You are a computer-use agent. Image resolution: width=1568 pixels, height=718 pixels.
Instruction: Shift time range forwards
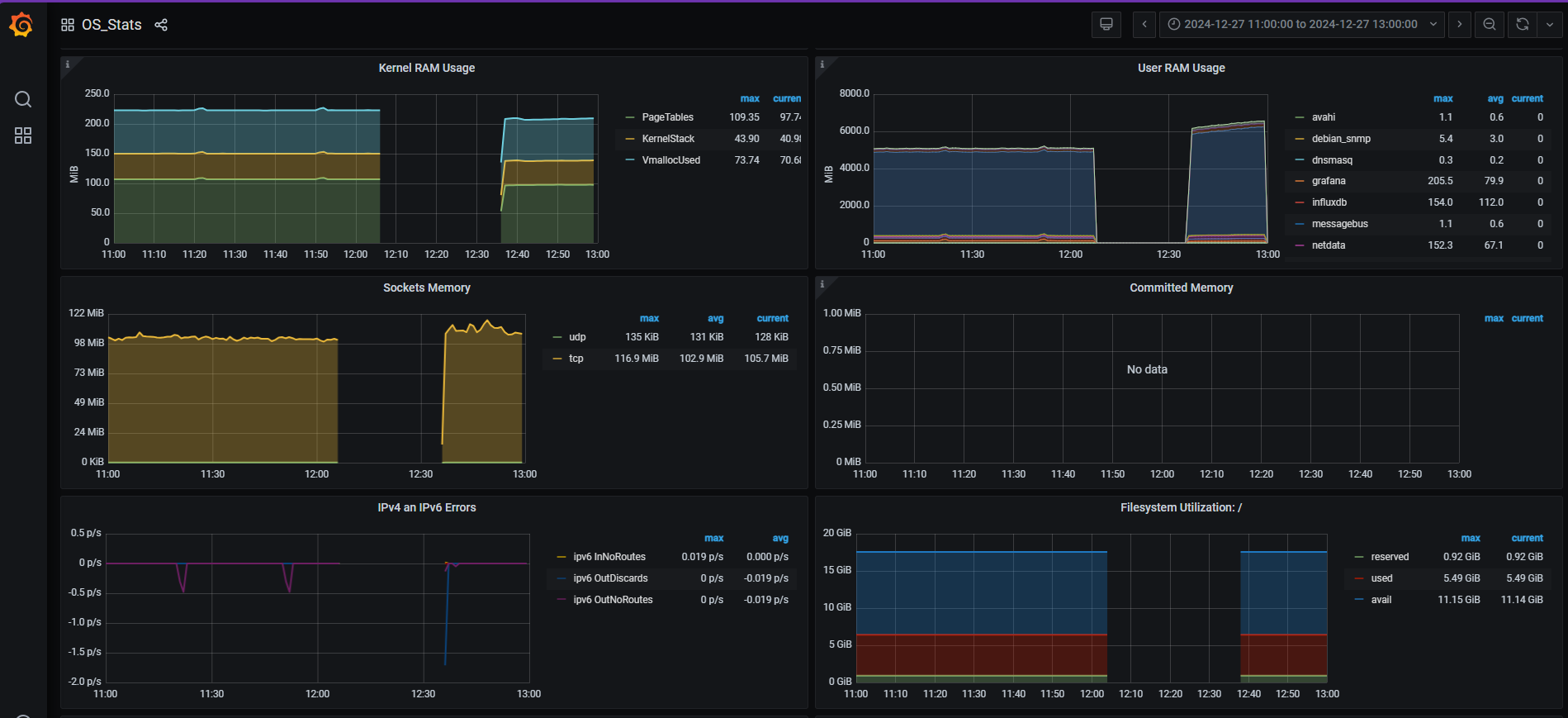tap(1460, 24)
